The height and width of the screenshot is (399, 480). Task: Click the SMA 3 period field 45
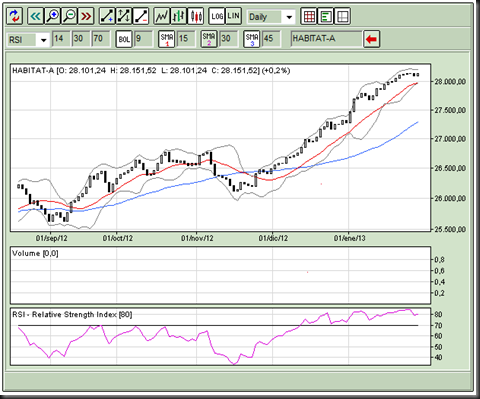[x=271, y=39]
